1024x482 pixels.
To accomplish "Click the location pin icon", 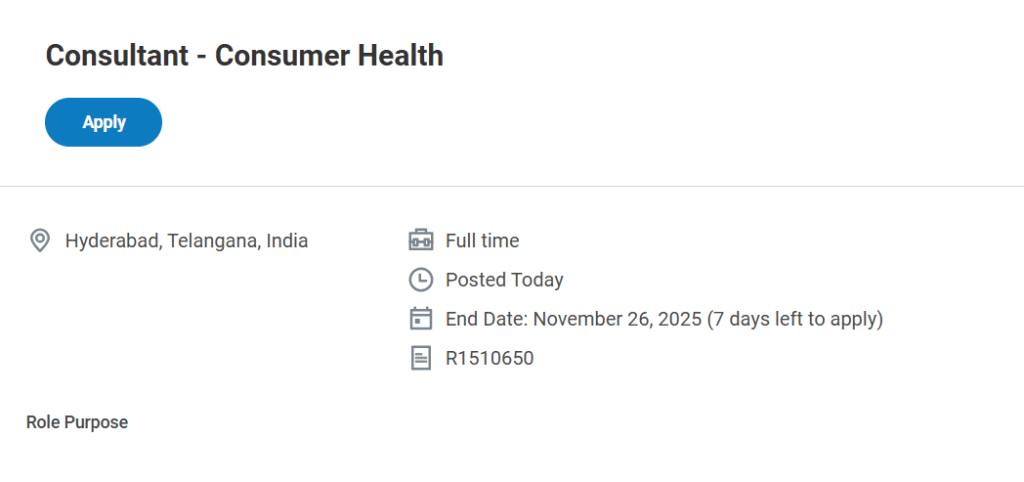I will point(40,241).
